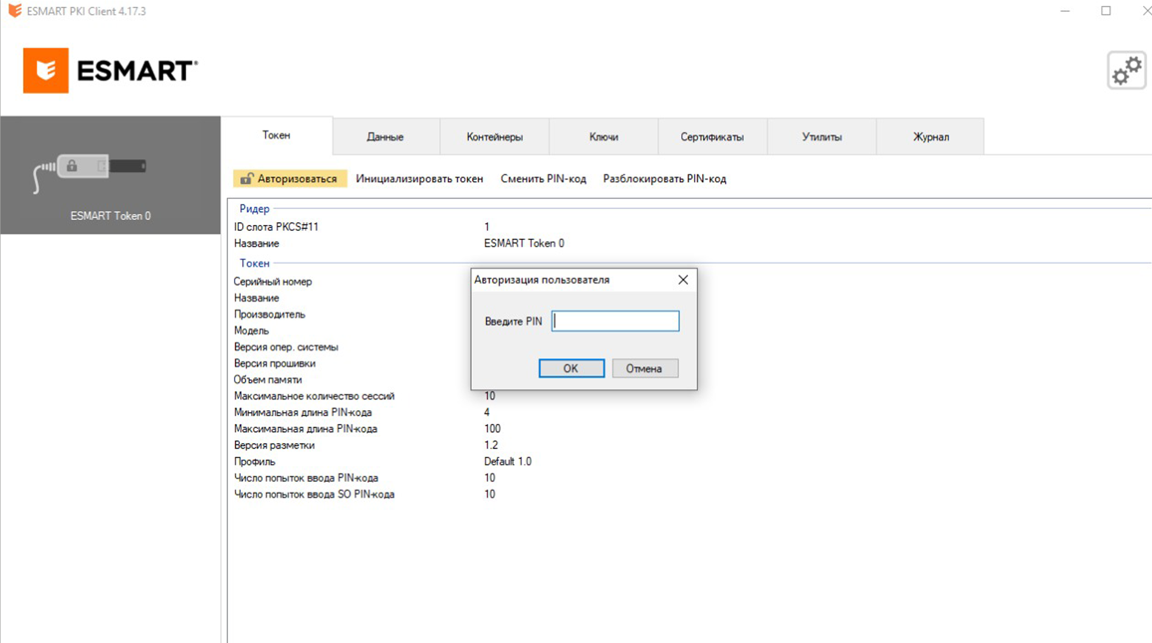The height and width of the screenshot is (643, 1152).
Task: Click Отмена in the PIN dialog
Action: (644, 368)
